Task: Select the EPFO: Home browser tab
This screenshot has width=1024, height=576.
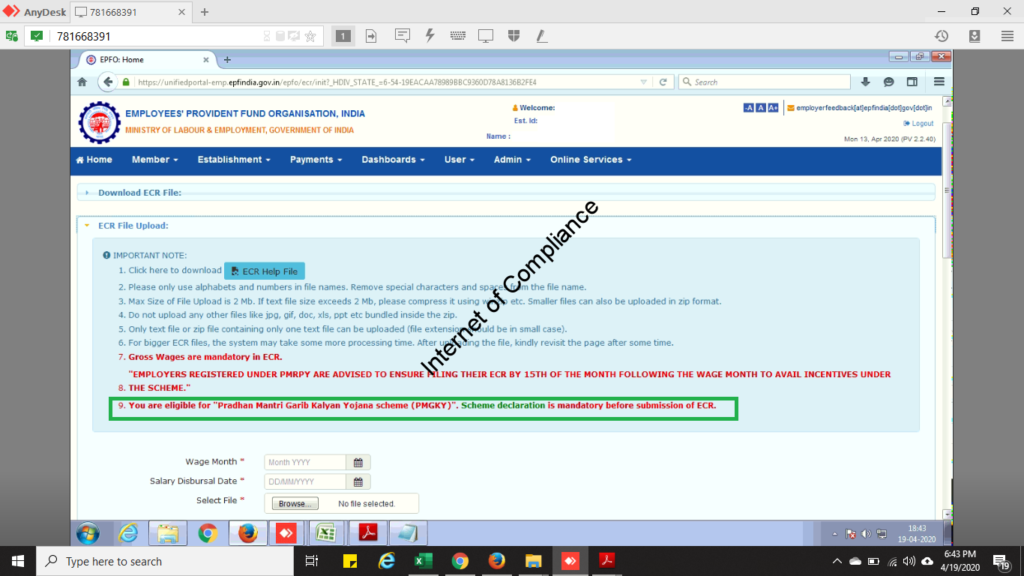Action: [148, 59]
